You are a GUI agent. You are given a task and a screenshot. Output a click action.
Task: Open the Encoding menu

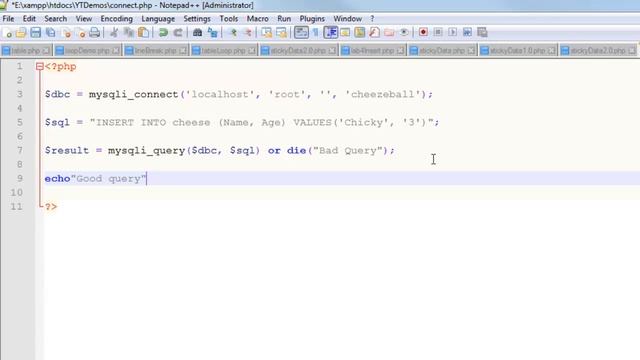pos(117,19)
